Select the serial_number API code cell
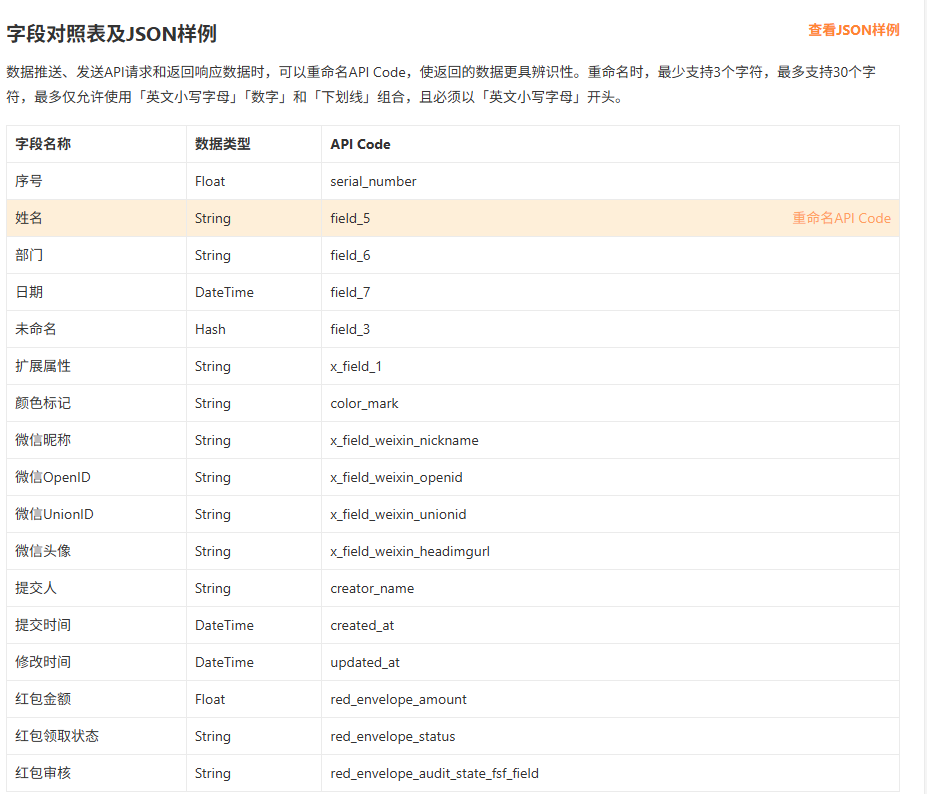Image resolution: width=927 pixels, height=794 pixels. [373, 181]
